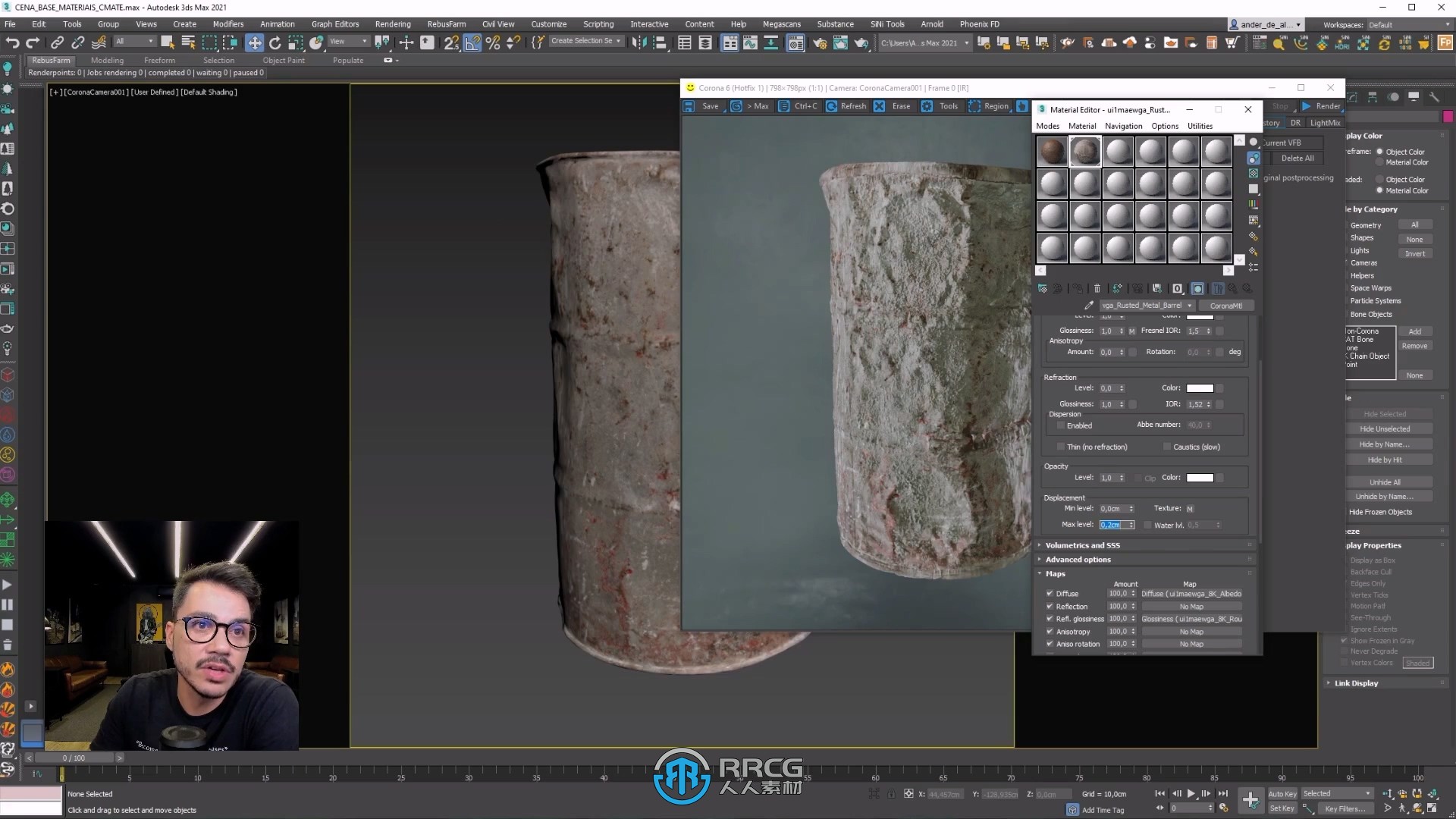The image size is (1456, 819).
Task: Open the Material menu in editor
Action: (1082, 125)
